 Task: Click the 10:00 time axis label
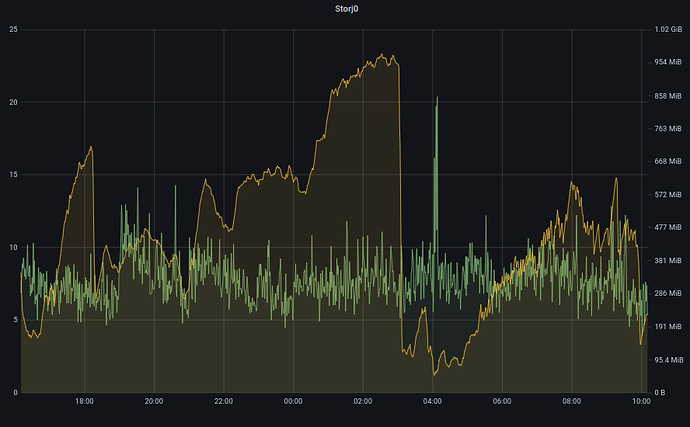(641, 402)
